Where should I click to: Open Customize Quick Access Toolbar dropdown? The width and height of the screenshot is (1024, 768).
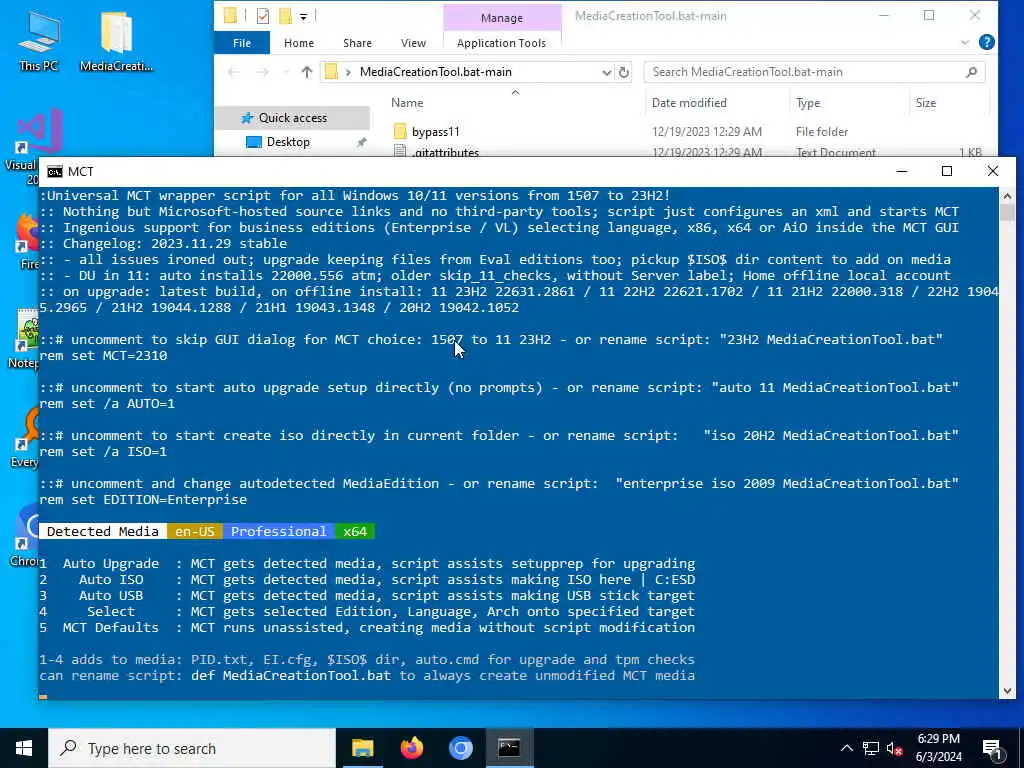click(304, 16)
